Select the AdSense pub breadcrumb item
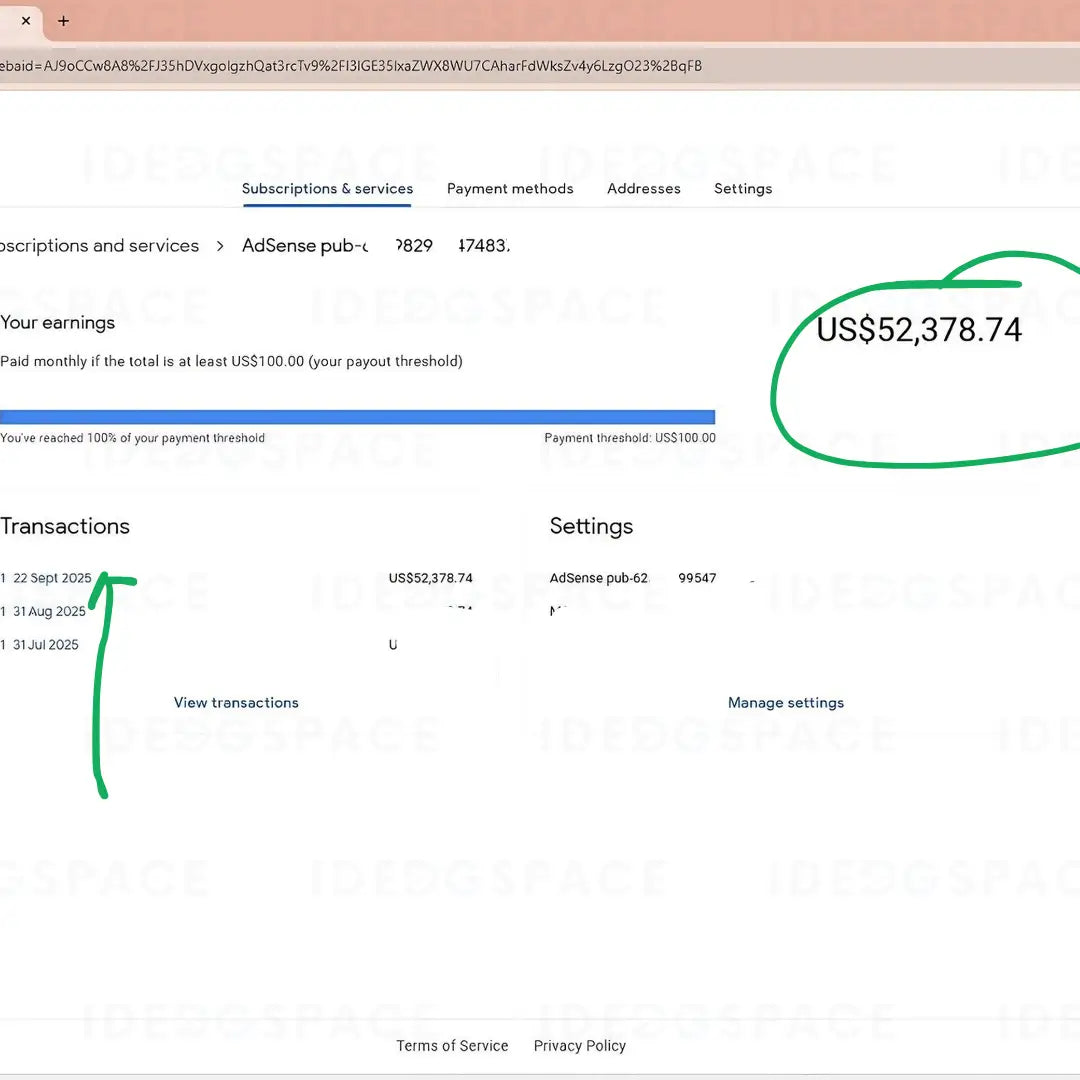The width and height of the screenshot is (1080, 1080). coord(375,246)
